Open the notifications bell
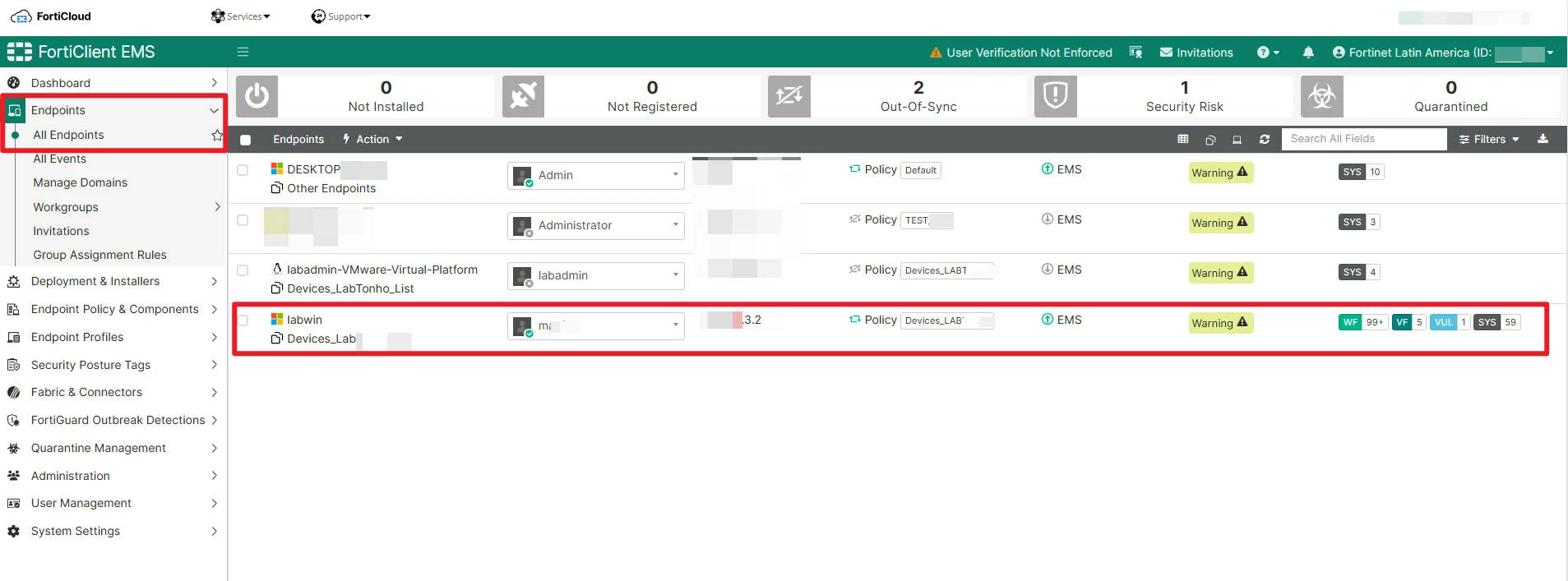The height and width of the screenshot is (581, 1568). [1308, 53]
